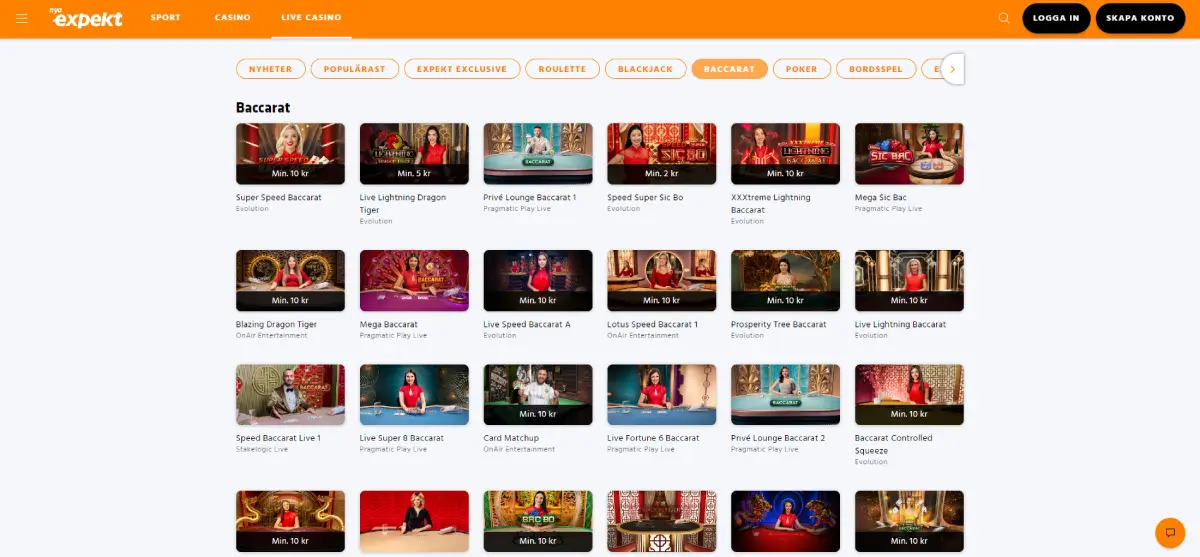Screen dimensions: 1200x557
Task: Click the Skapa Konto button
Action: pyautogui.click(x=1140, y=18)
